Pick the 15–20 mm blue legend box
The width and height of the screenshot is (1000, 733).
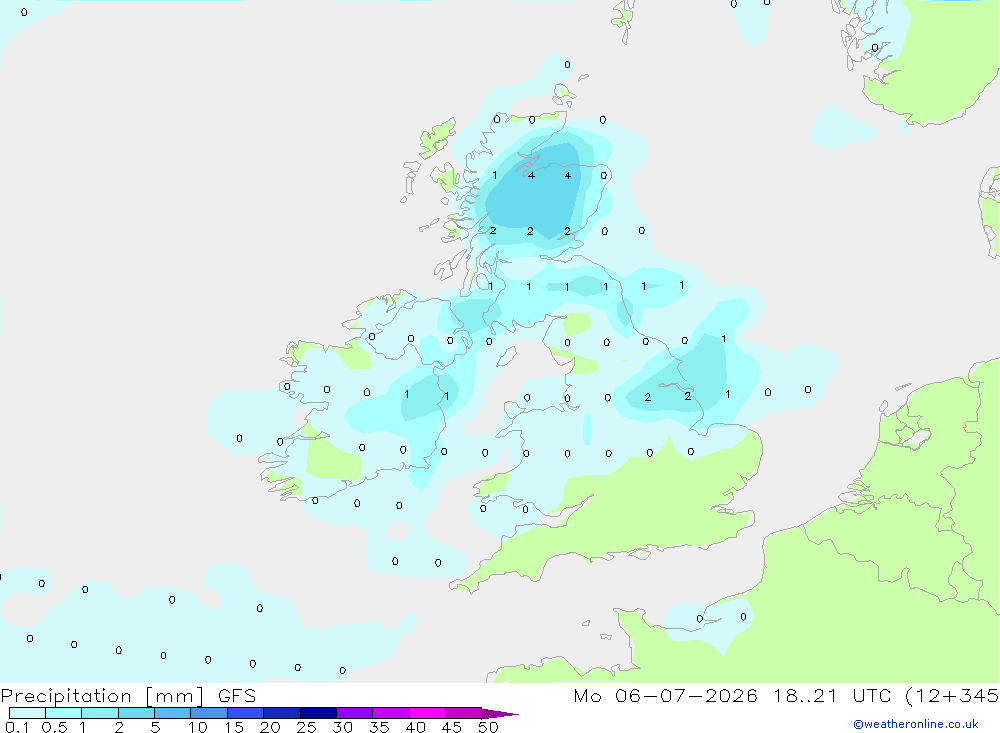(246, 713)
